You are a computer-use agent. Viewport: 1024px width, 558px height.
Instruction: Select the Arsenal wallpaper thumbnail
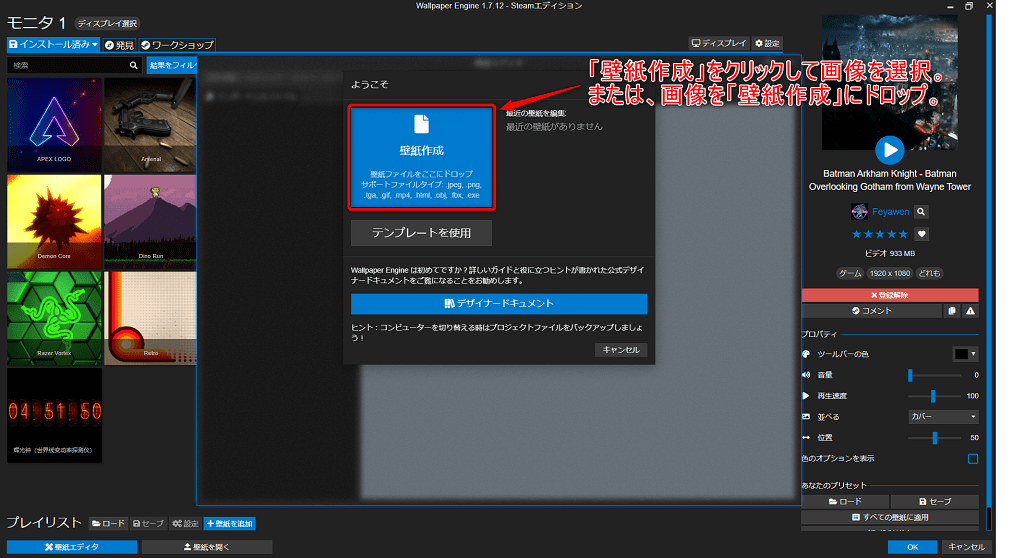(150, 125)
